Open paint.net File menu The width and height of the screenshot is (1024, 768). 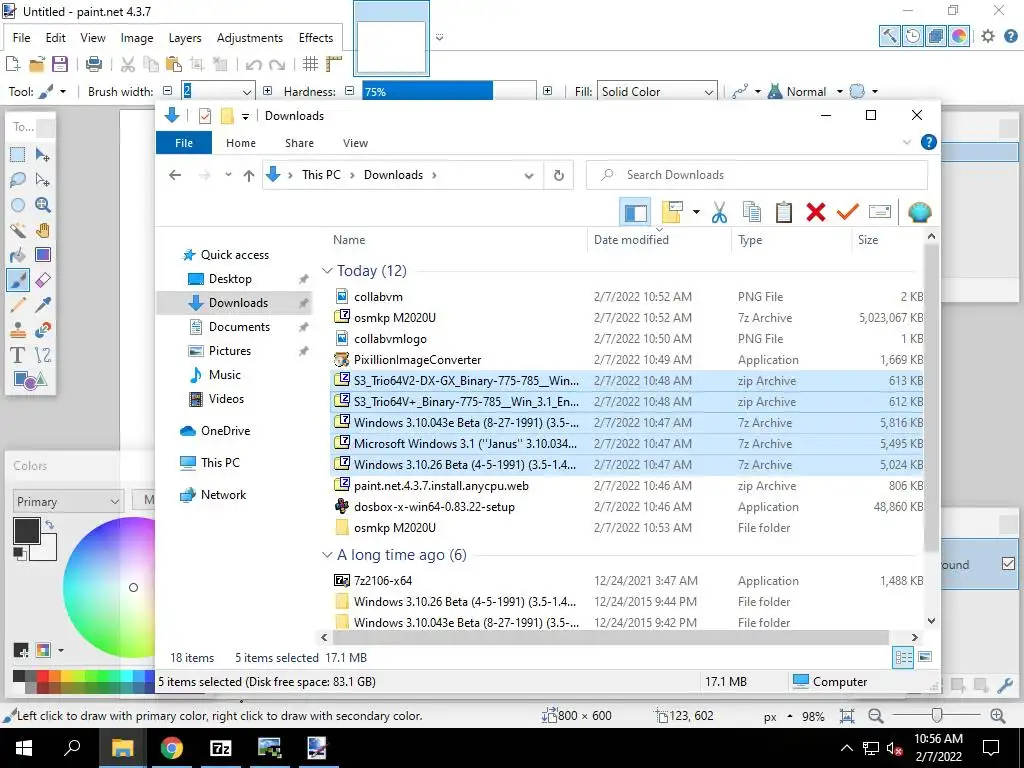coord(21,38)
